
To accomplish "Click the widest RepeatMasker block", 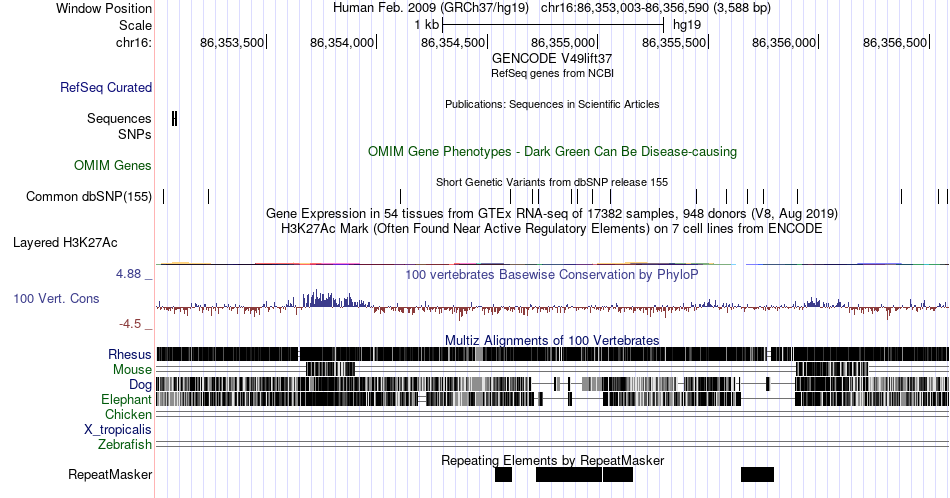I will point(569,474).
